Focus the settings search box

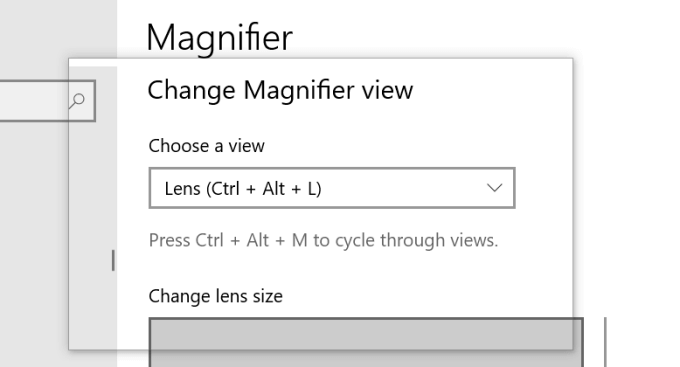click(47, 101)
